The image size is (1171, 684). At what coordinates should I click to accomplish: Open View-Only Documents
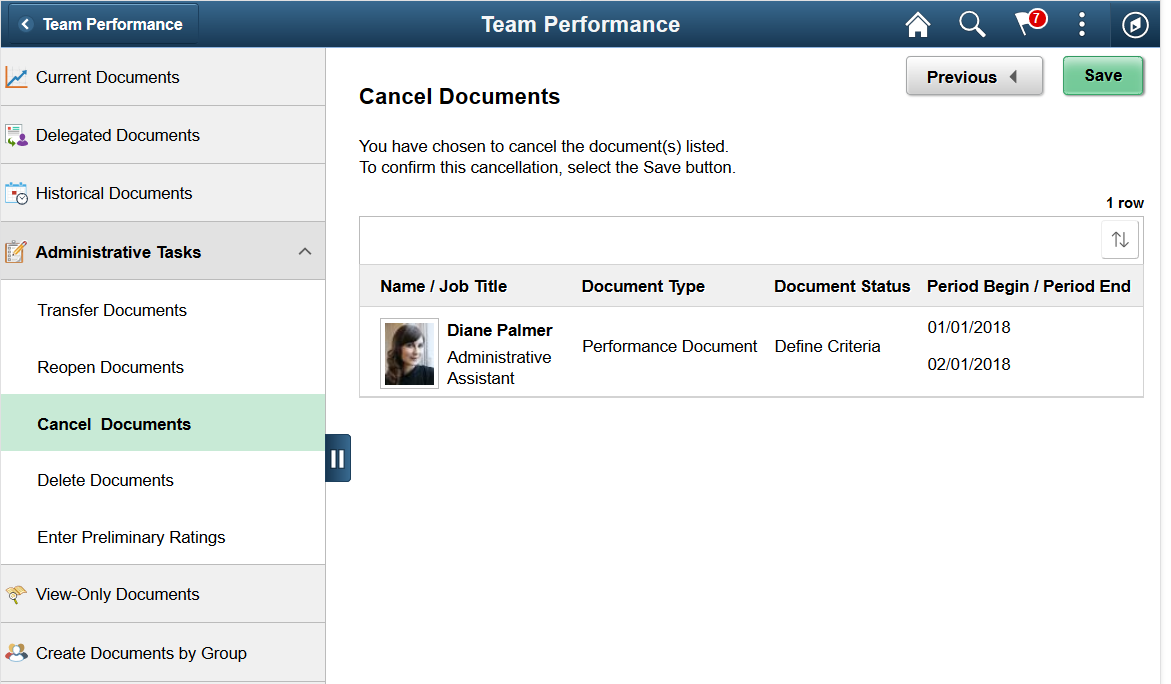coord(163,594)
